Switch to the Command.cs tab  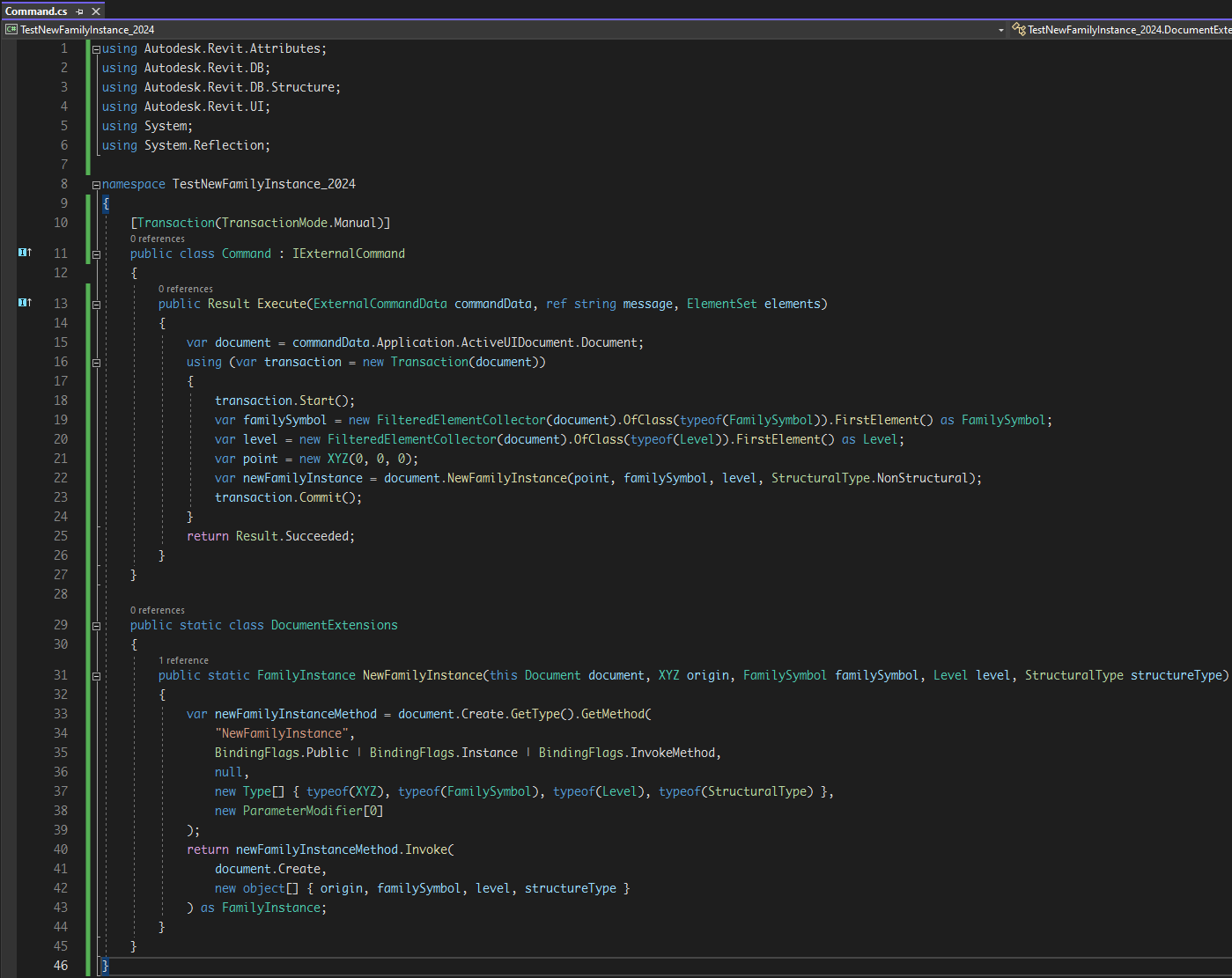pyautogui.click(x=37, y=11)
